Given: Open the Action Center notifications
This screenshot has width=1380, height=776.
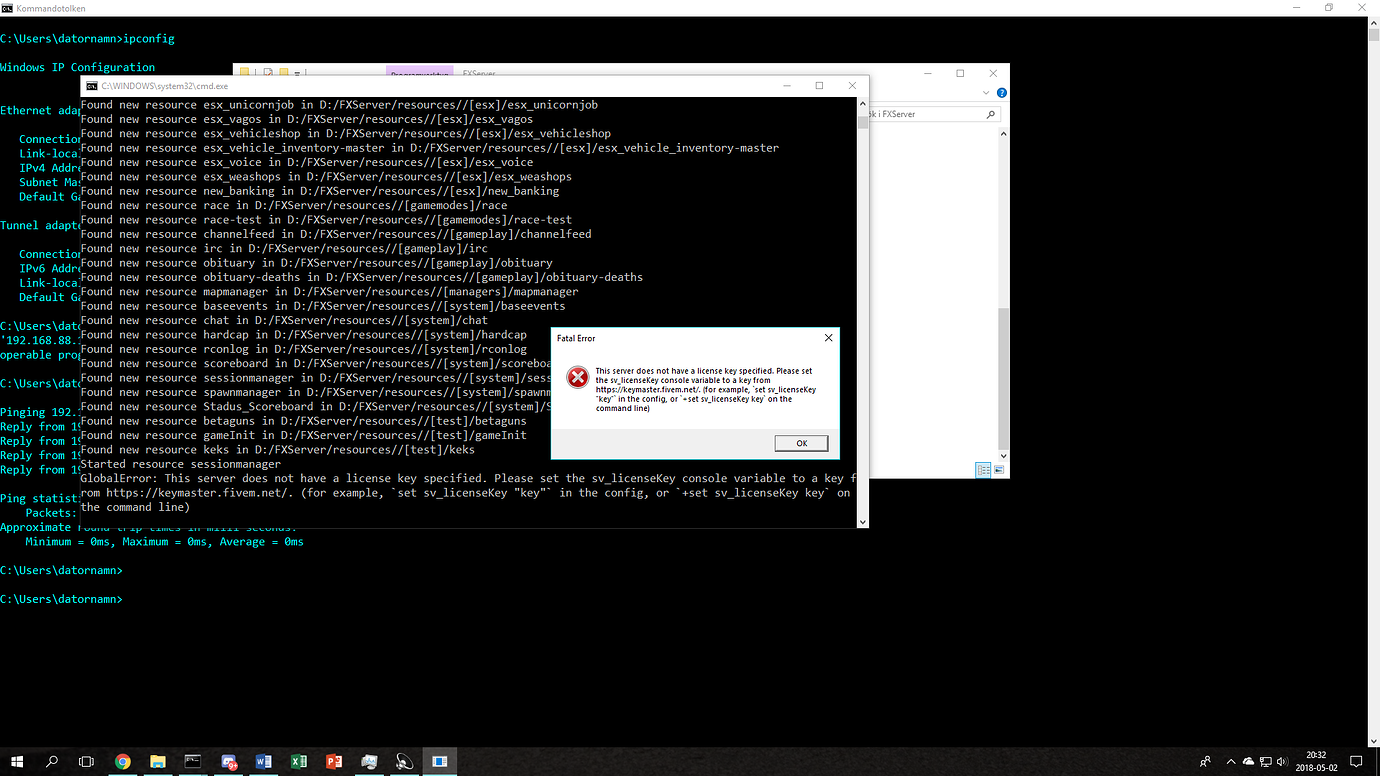Looking at the screenshot, I should (1356, 761).
